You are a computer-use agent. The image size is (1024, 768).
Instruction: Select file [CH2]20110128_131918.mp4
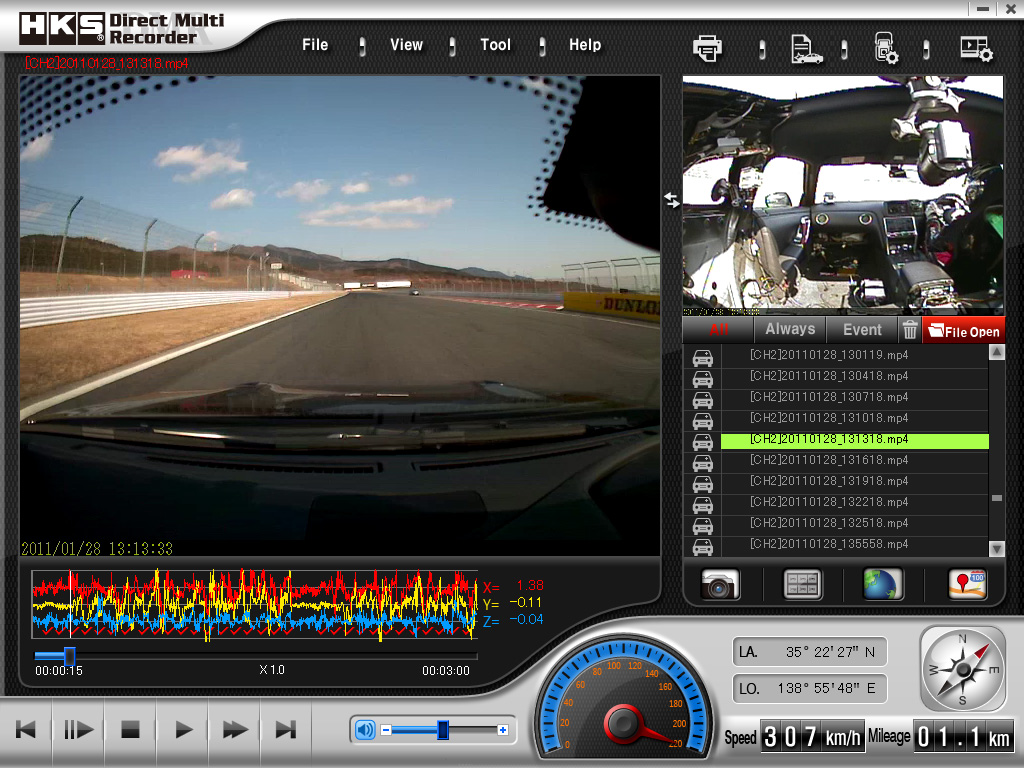coord(854,481)
